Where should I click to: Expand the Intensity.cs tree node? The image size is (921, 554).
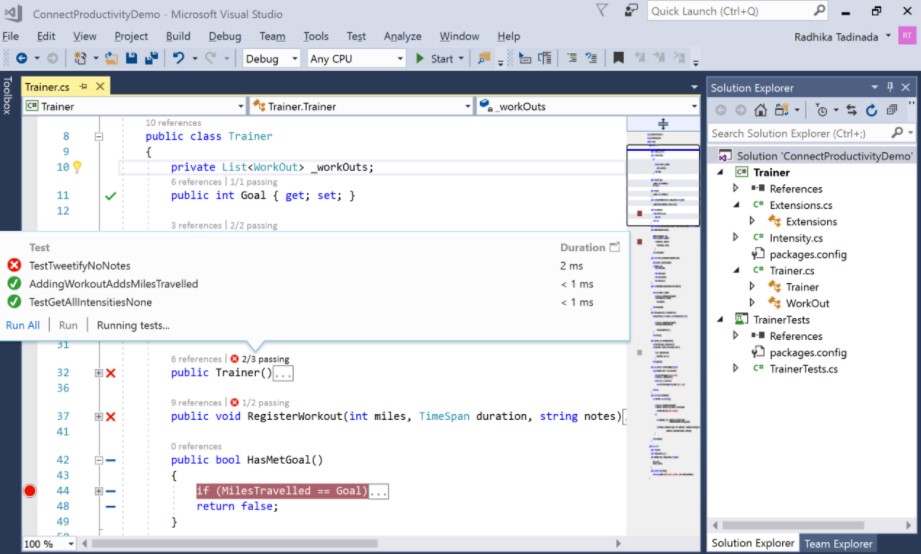click(x=735, y=237)
